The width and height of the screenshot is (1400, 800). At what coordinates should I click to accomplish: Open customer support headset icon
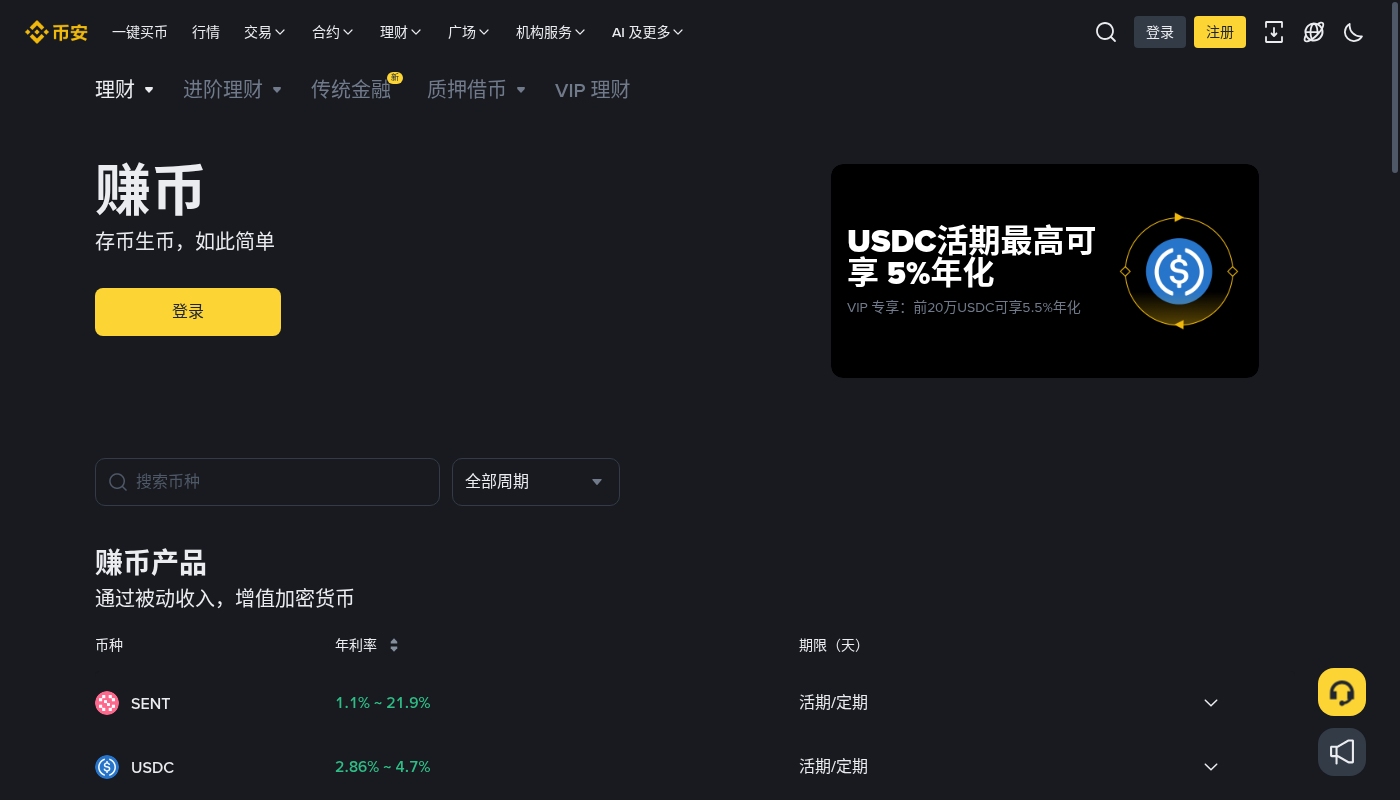[1342, 692]
